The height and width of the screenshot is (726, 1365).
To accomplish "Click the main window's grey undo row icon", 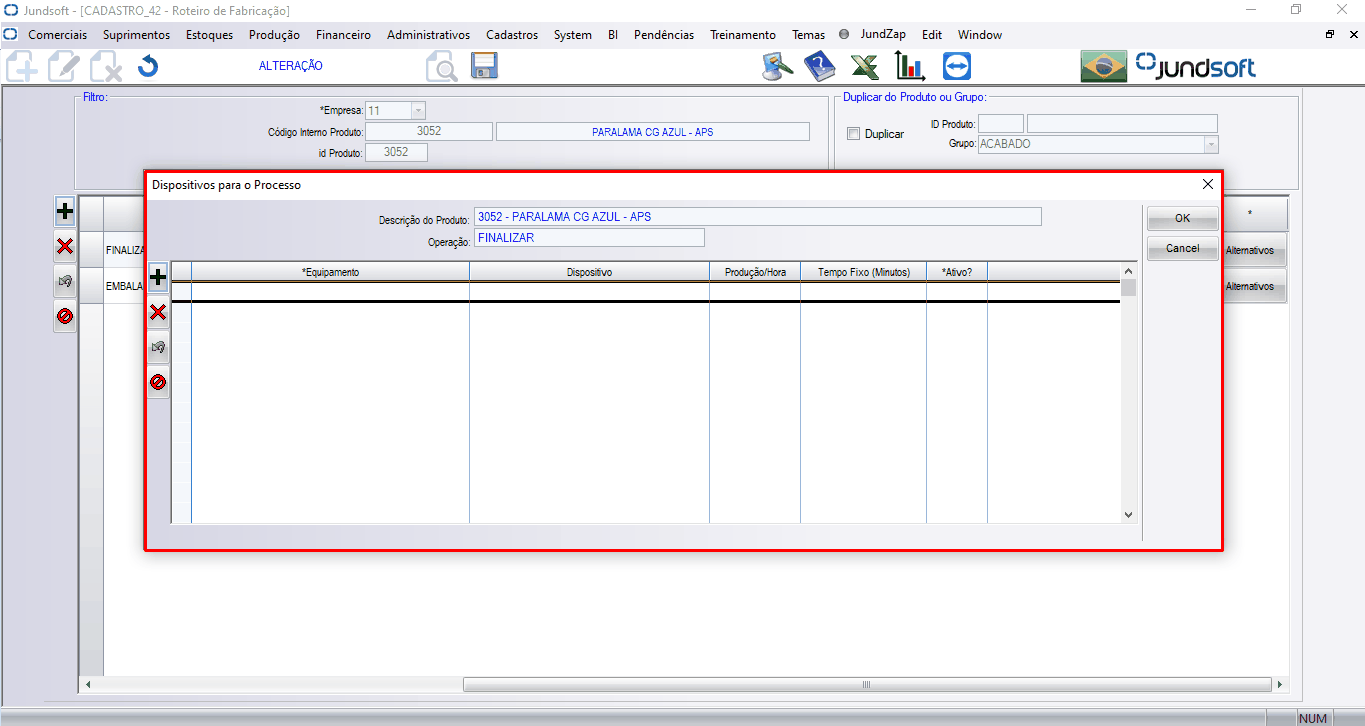I will coord(65,281).
